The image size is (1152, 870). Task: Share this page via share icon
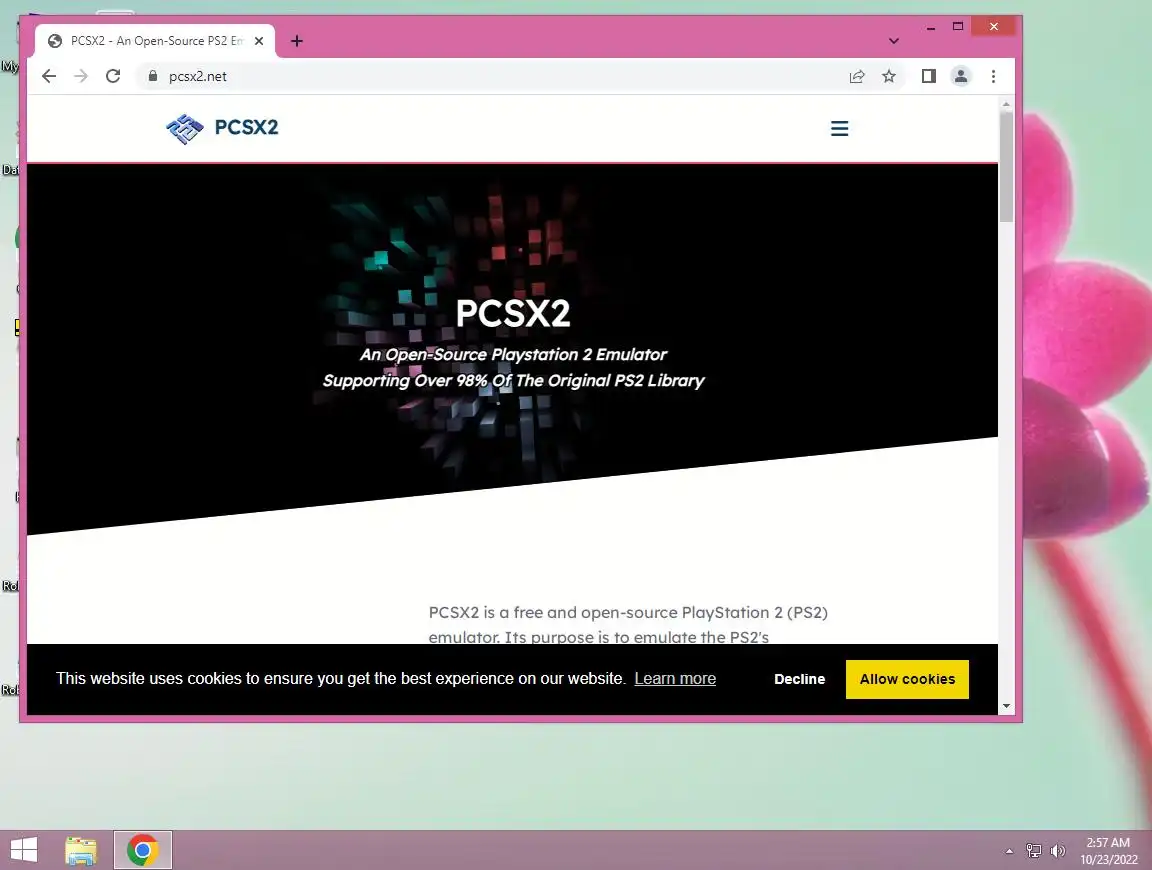click(x=857, y=76)
